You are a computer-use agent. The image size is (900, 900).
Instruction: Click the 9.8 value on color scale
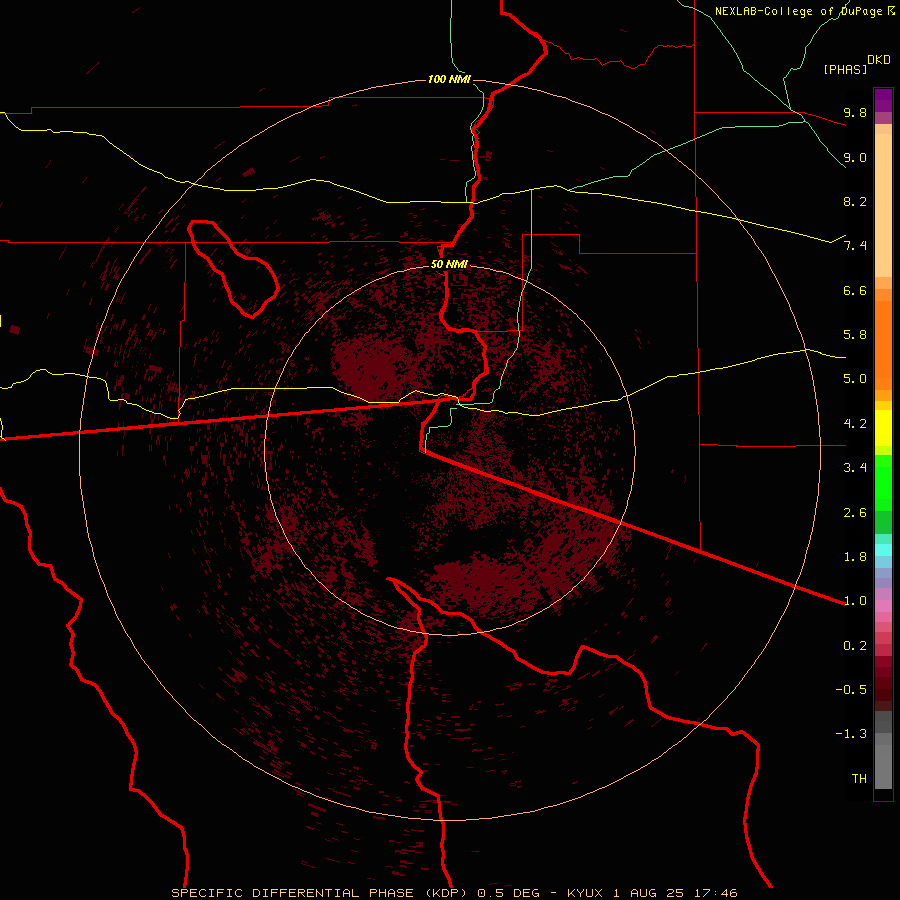(855, 112)
